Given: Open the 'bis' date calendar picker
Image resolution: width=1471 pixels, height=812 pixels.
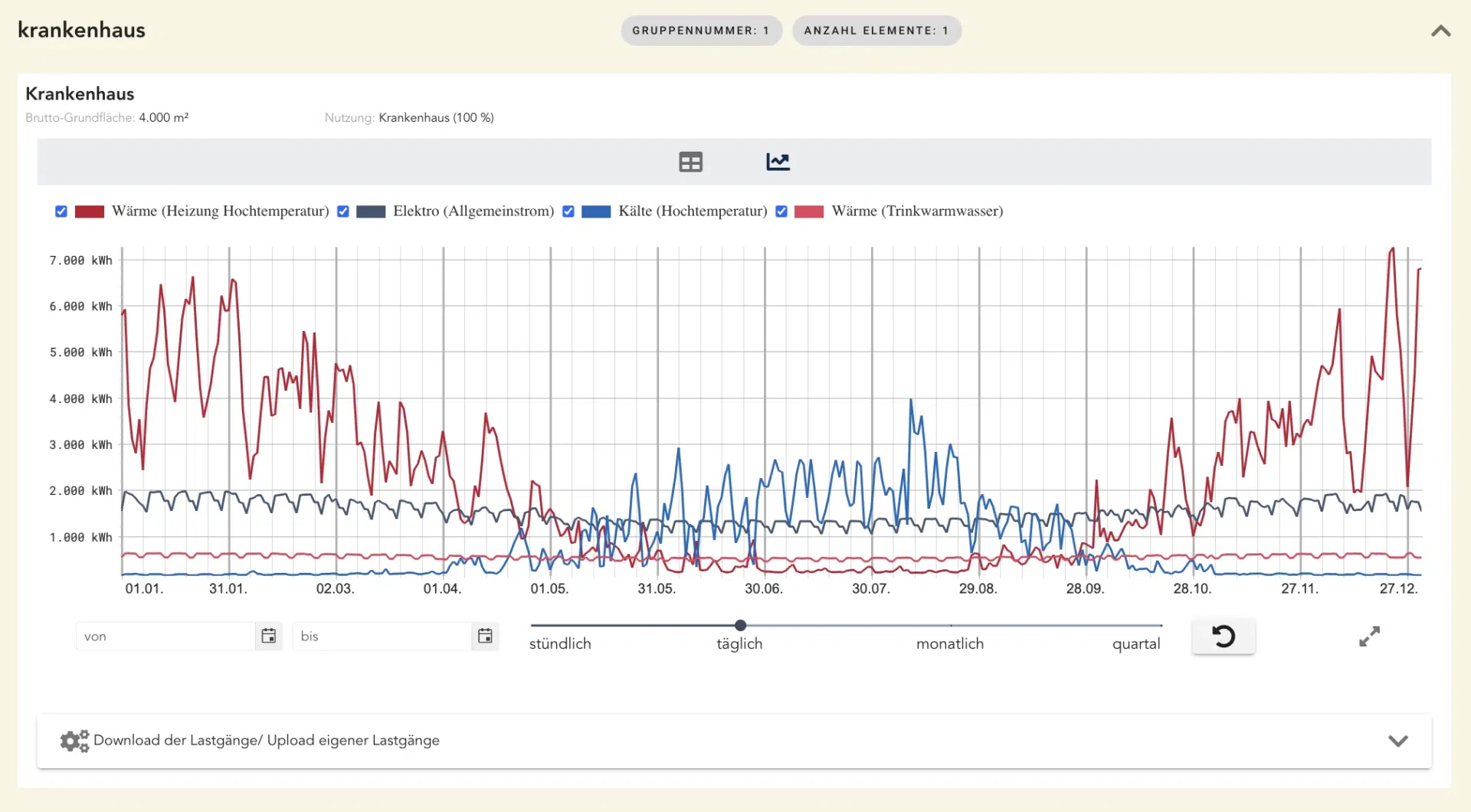Looking at the screenshot, I should pyautogui.click(x=485, y=636).
